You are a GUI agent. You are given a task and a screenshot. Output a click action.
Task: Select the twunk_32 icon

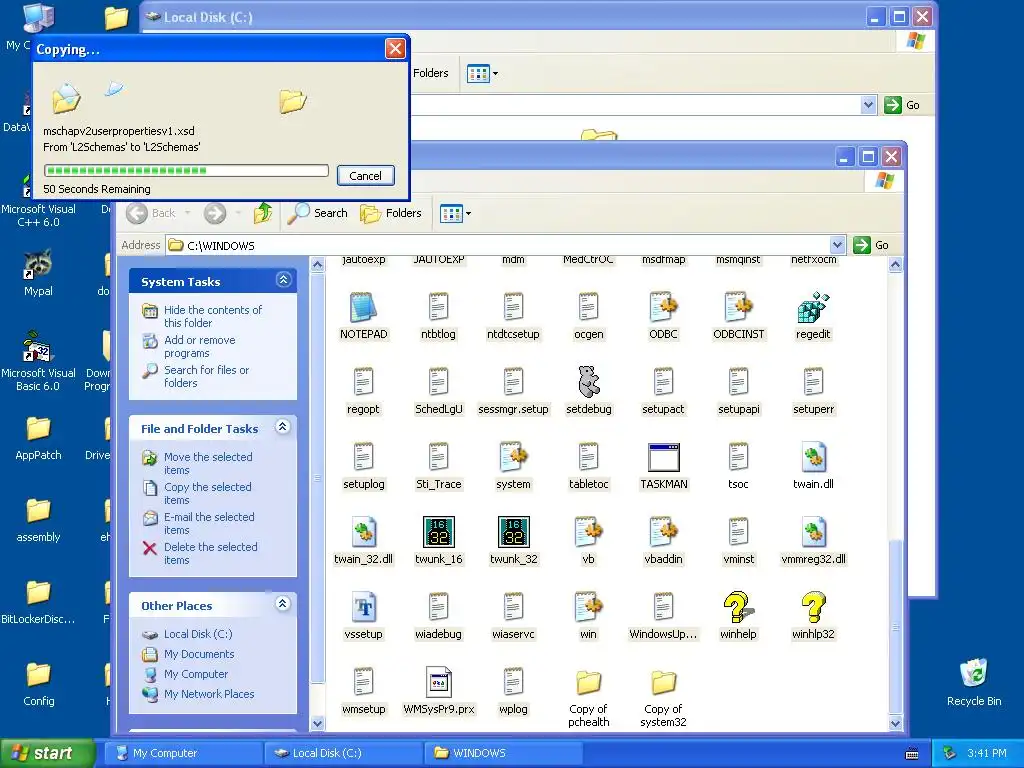pos(513,532)
